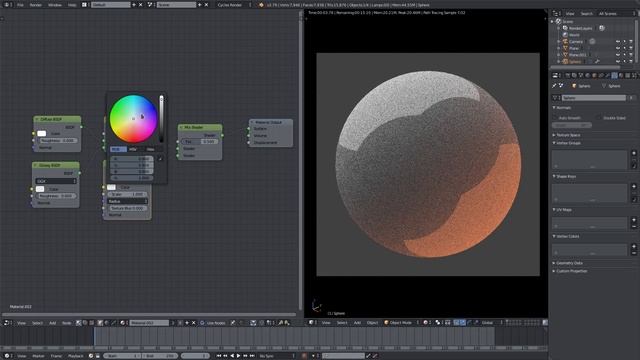The height and width of the screenshot is (360, 640).
Task: Click the R channel slider in color picker
Action: [x=132, y=159]
